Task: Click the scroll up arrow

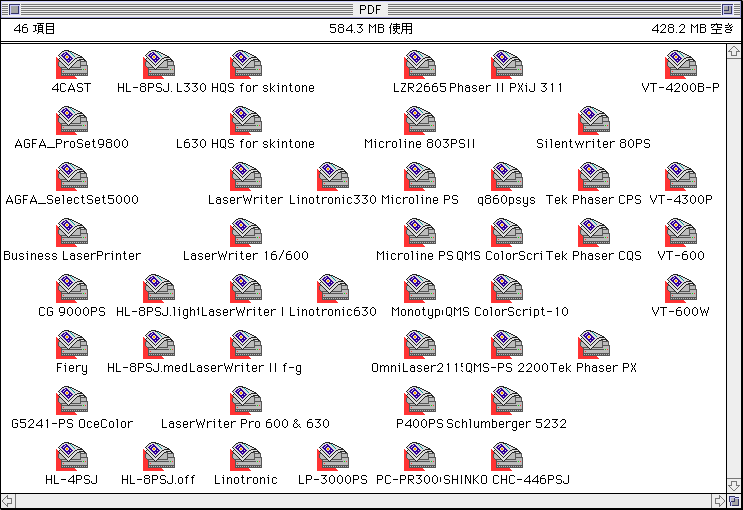Action: click(734, 51)
